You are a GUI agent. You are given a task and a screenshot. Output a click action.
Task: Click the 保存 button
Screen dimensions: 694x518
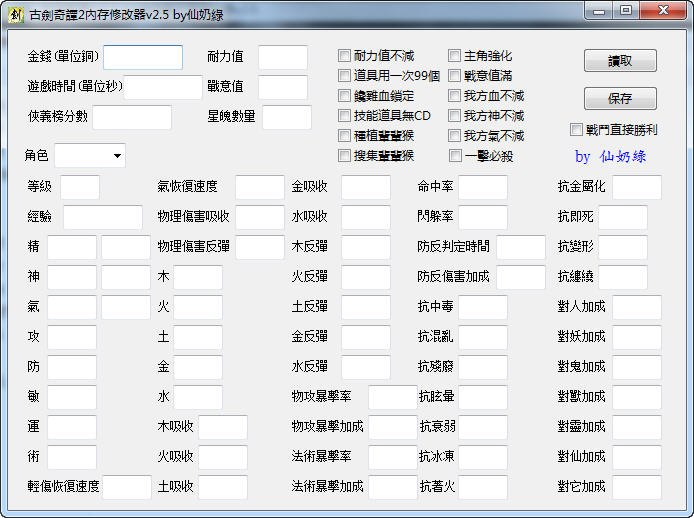click(x=620, y=99)
